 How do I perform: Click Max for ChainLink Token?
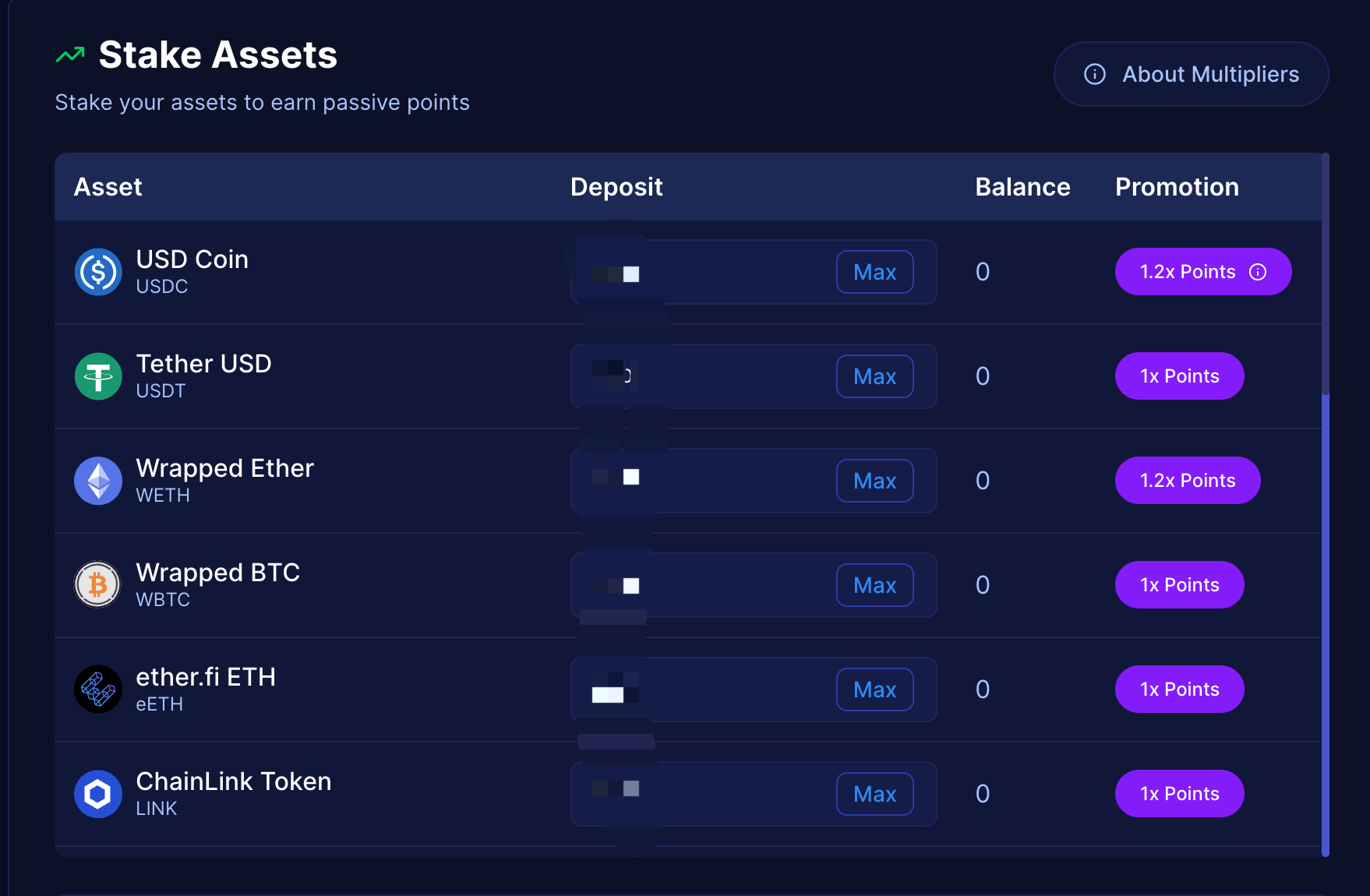(x=875, y=794)
